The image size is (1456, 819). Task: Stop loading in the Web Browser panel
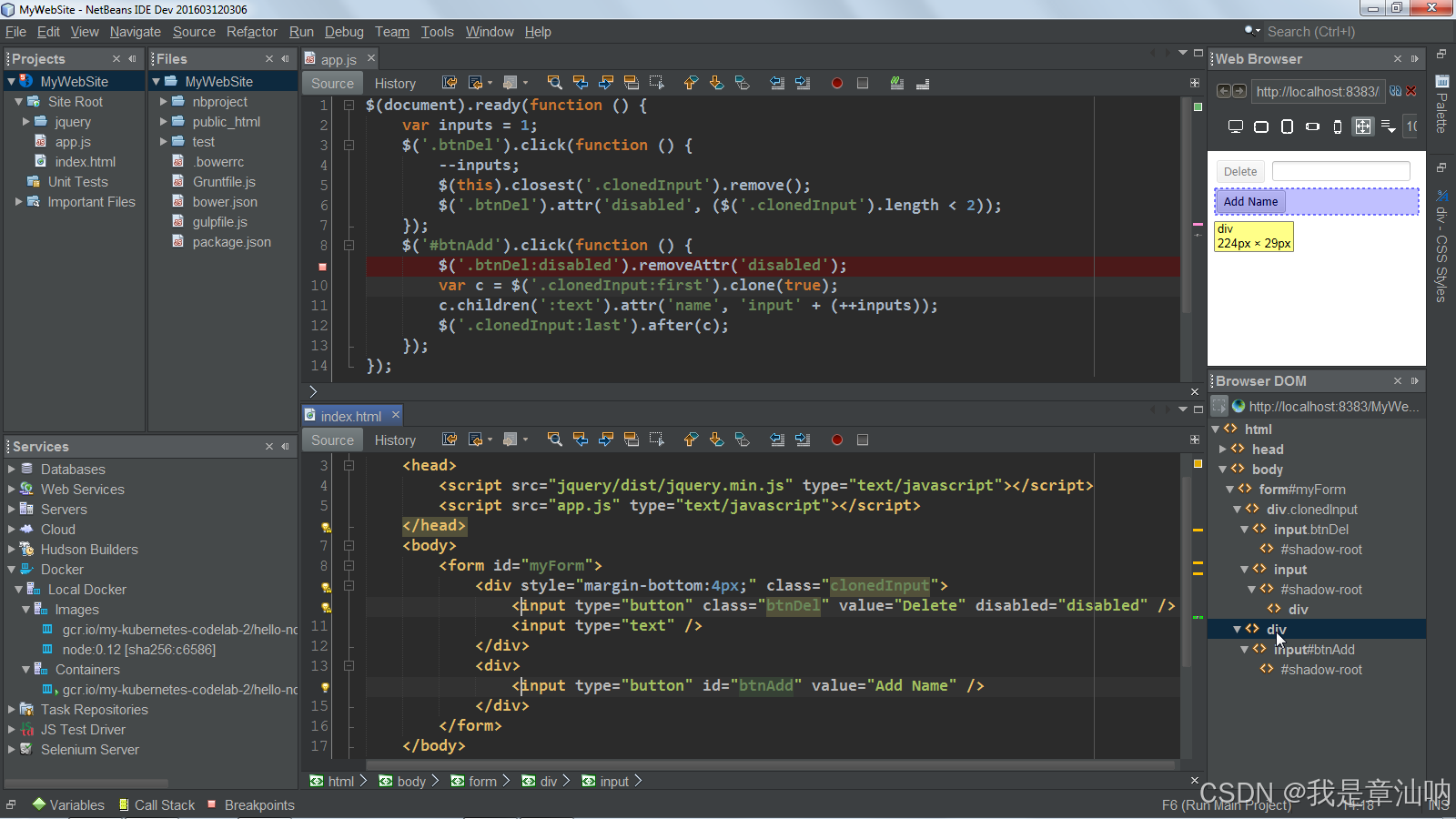coord(1410,91)
